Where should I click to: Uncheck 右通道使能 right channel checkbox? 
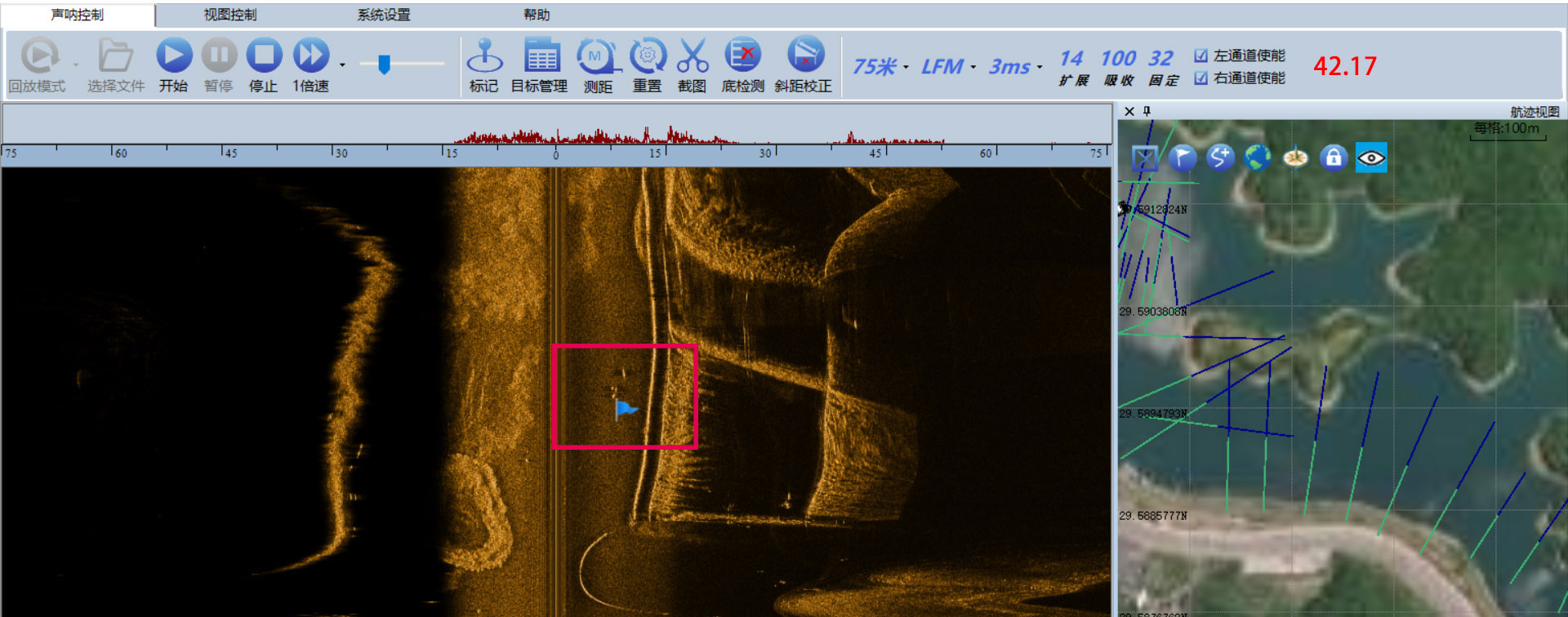pos(1200,78)
